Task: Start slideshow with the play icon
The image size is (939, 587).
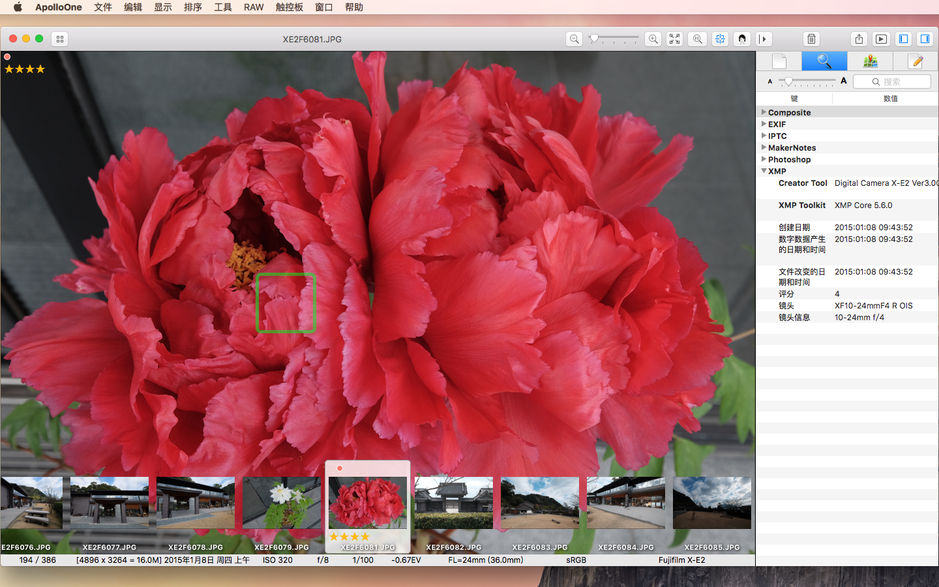Action: coord(881,39)
